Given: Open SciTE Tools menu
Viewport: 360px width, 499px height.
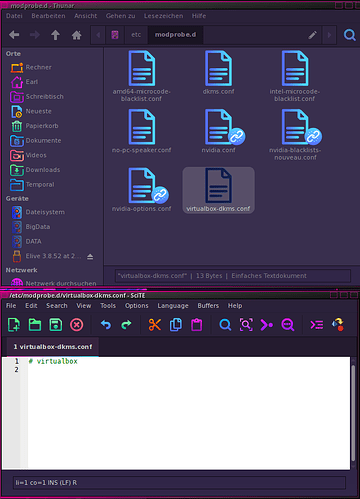Looking at the screenshot, I should click(108, 306).
